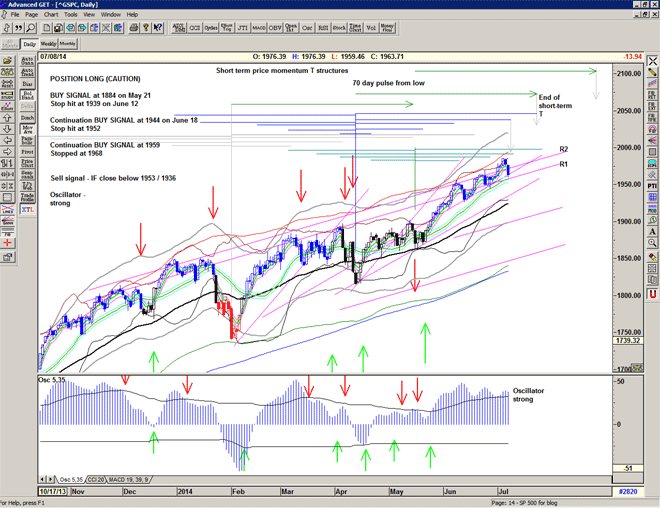The image size is (660, 508).
Task: Switch to Monthly timeframe
Action: click(x=67, y=44)
